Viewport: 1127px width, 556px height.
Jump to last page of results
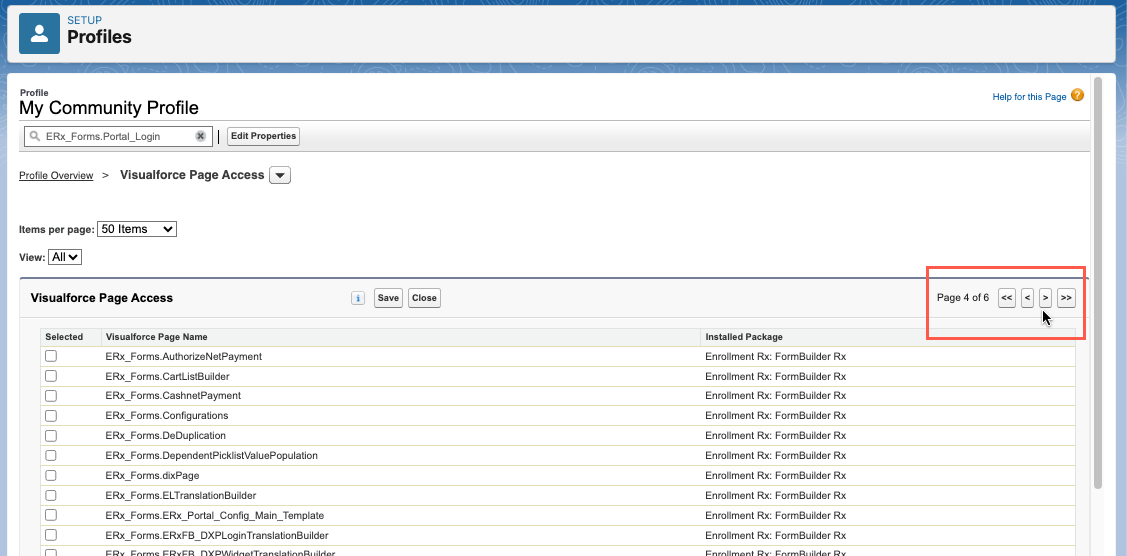[1066, 298]
